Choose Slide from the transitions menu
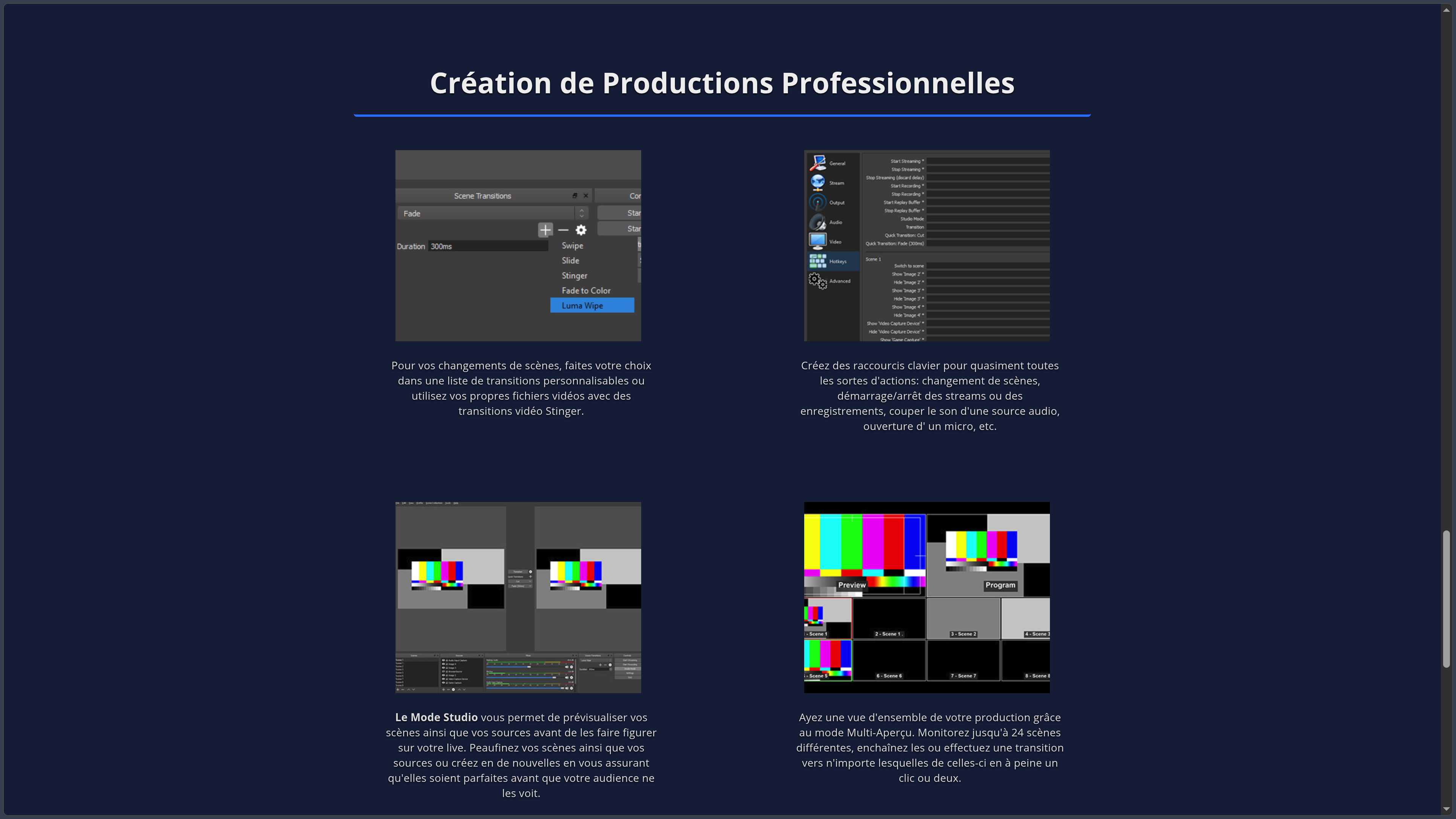The image size is (1456, 819). click(x=570, y=260)
